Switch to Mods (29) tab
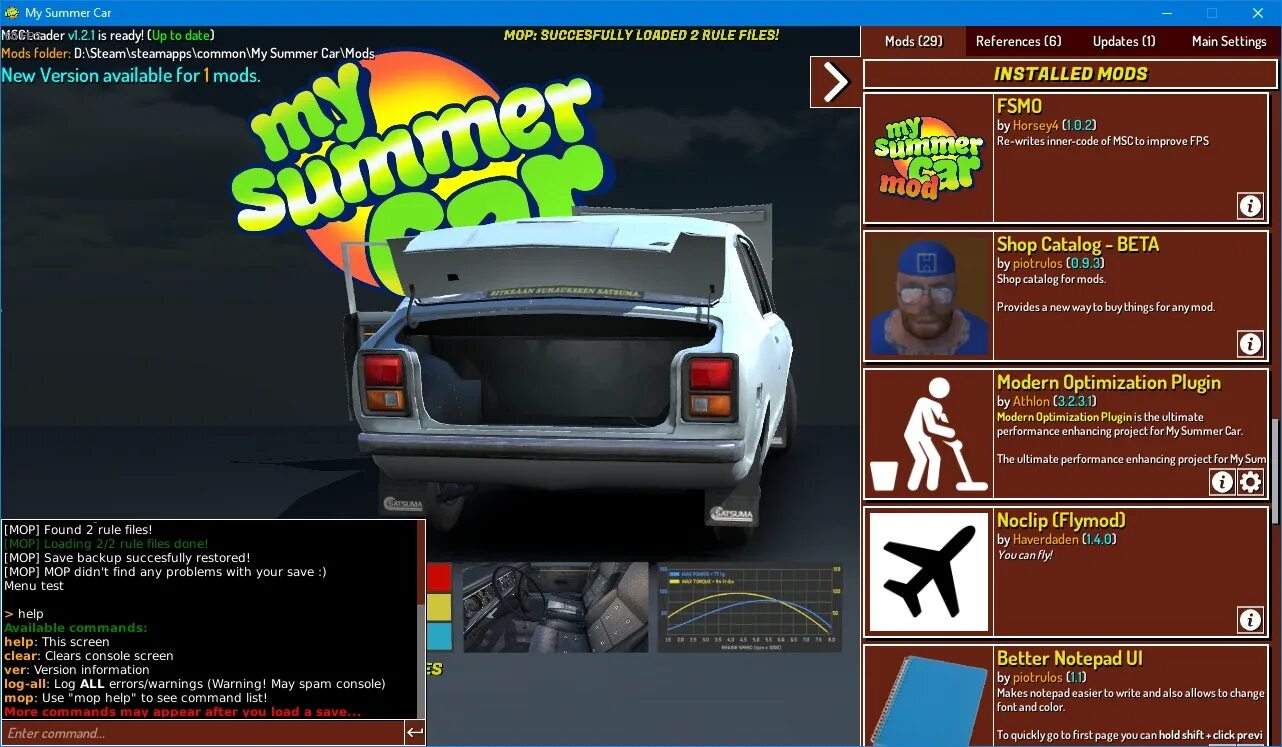The width and height of the screenshot is (1282, 747). 913,41
